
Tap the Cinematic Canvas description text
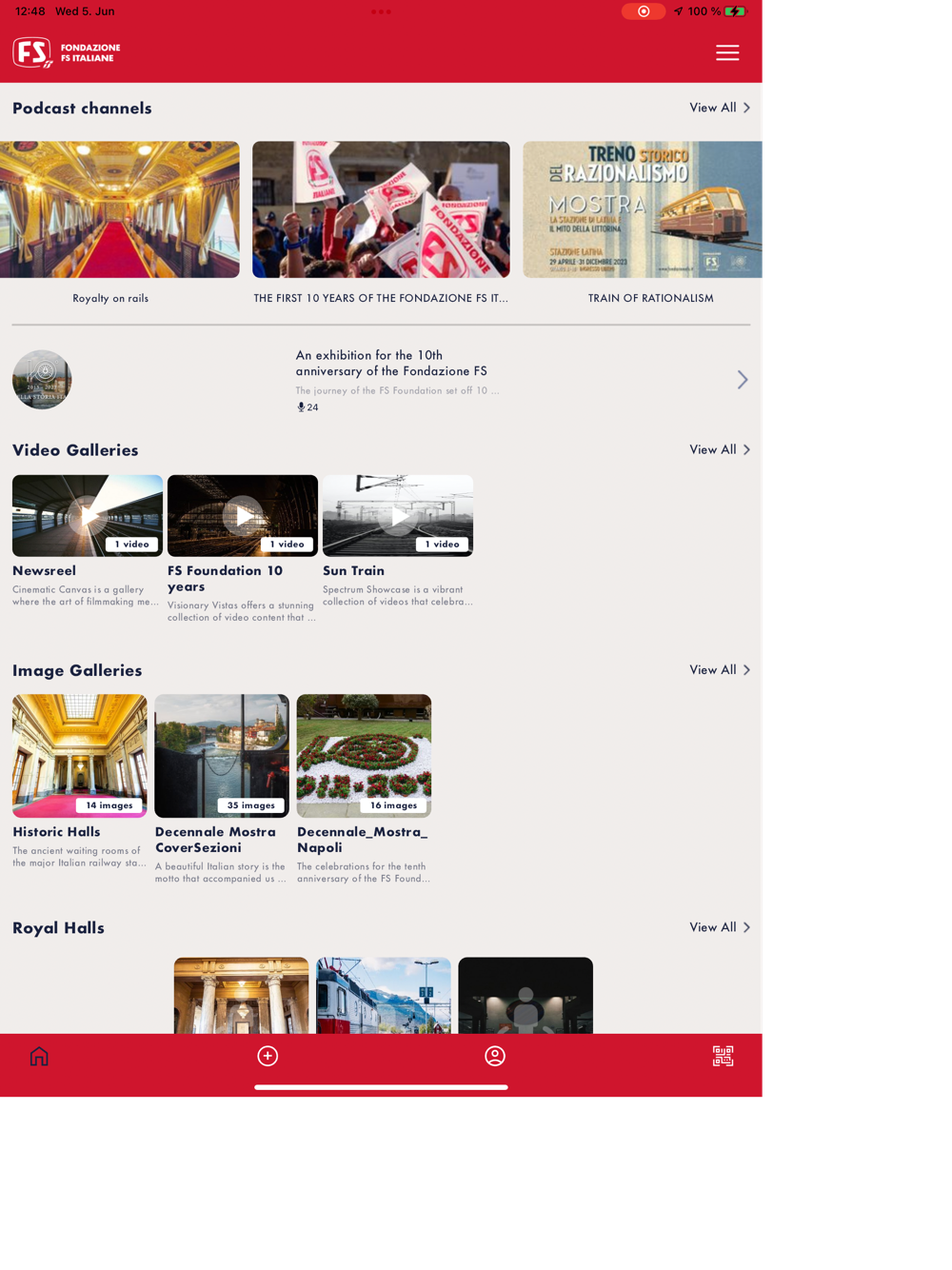pyautogui.click(x=86, y=596)
